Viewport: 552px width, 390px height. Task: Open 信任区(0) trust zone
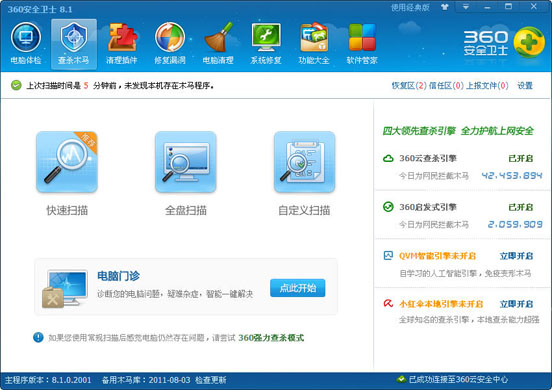tap(446, 86)
